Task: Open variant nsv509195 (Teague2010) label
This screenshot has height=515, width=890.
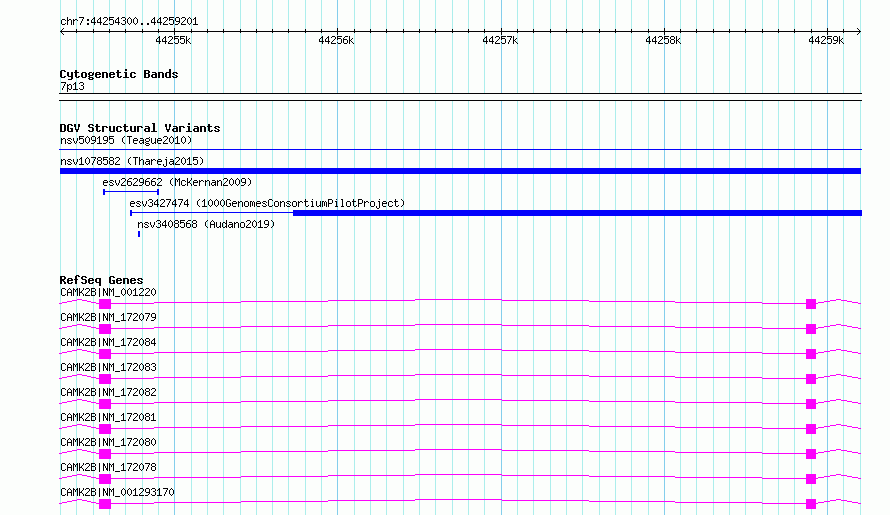Action: coord(126,140)
